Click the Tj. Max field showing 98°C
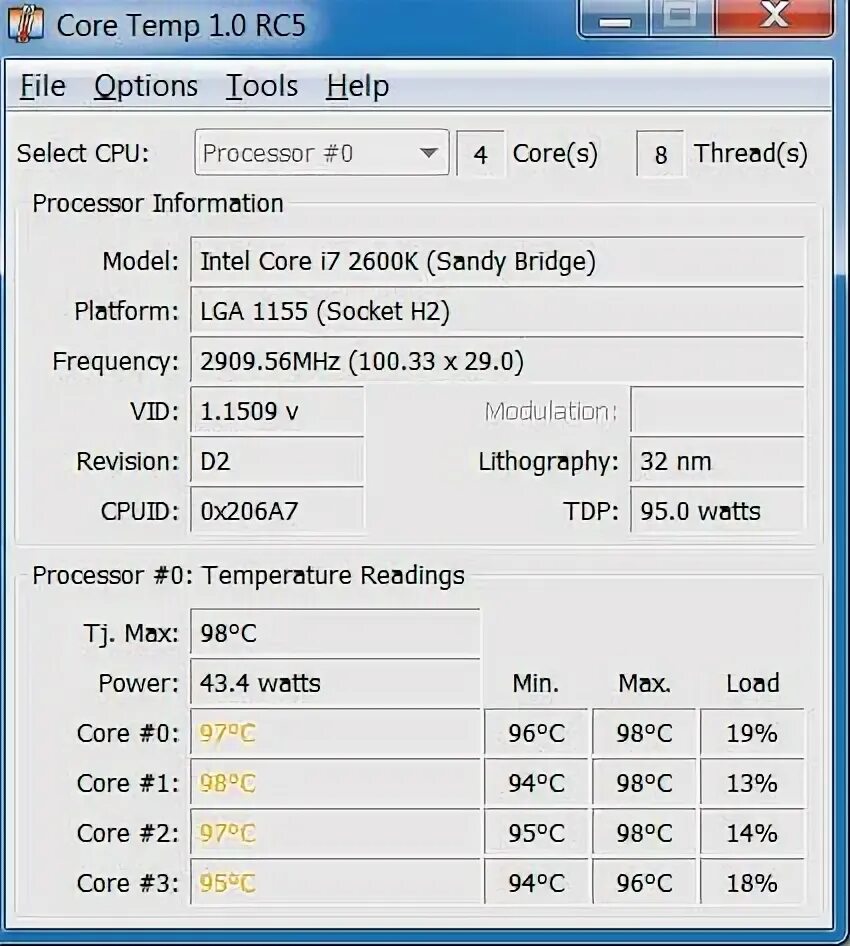Image resolution: width=850 pixels, height=946 pixels. [335, 633]
